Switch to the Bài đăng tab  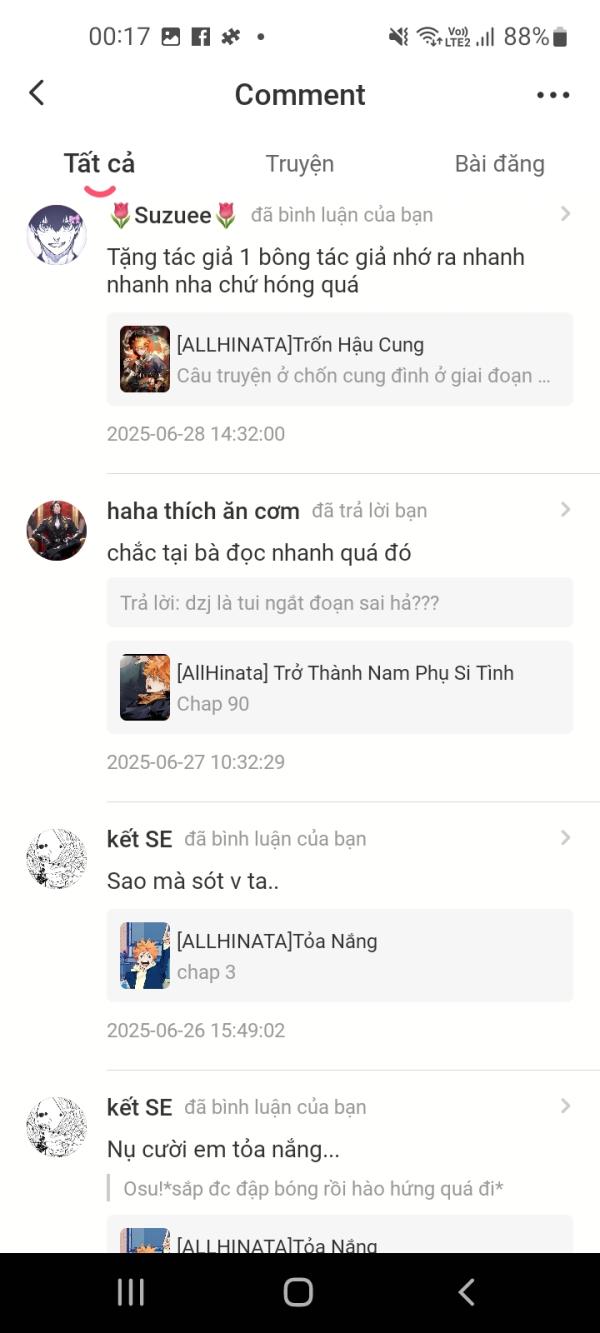tap(499, 164)
